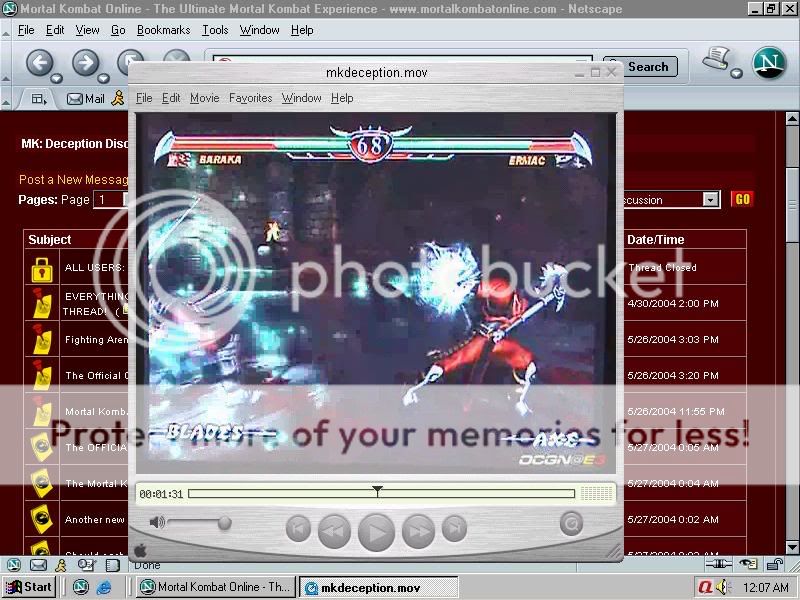Click the rewind button in QuickTime
Image resolution: width=800 pixels, height=600 pixels.
pos(334,531)
